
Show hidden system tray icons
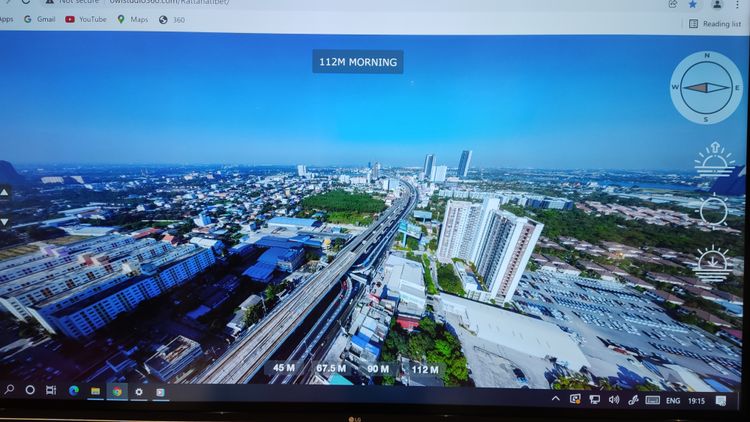pyautogui.click(x=555, y=398)
